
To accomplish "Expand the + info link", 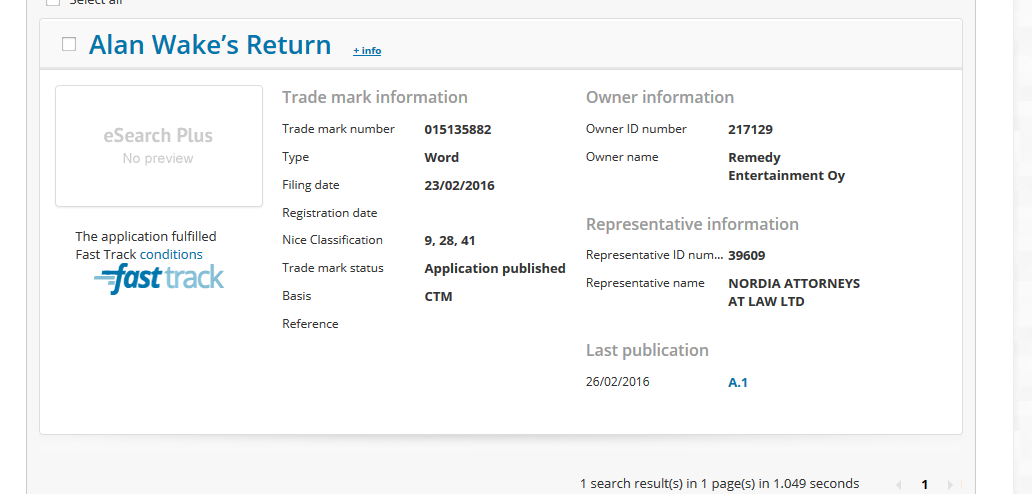I will pyautogui.click(x=367, y=51).
